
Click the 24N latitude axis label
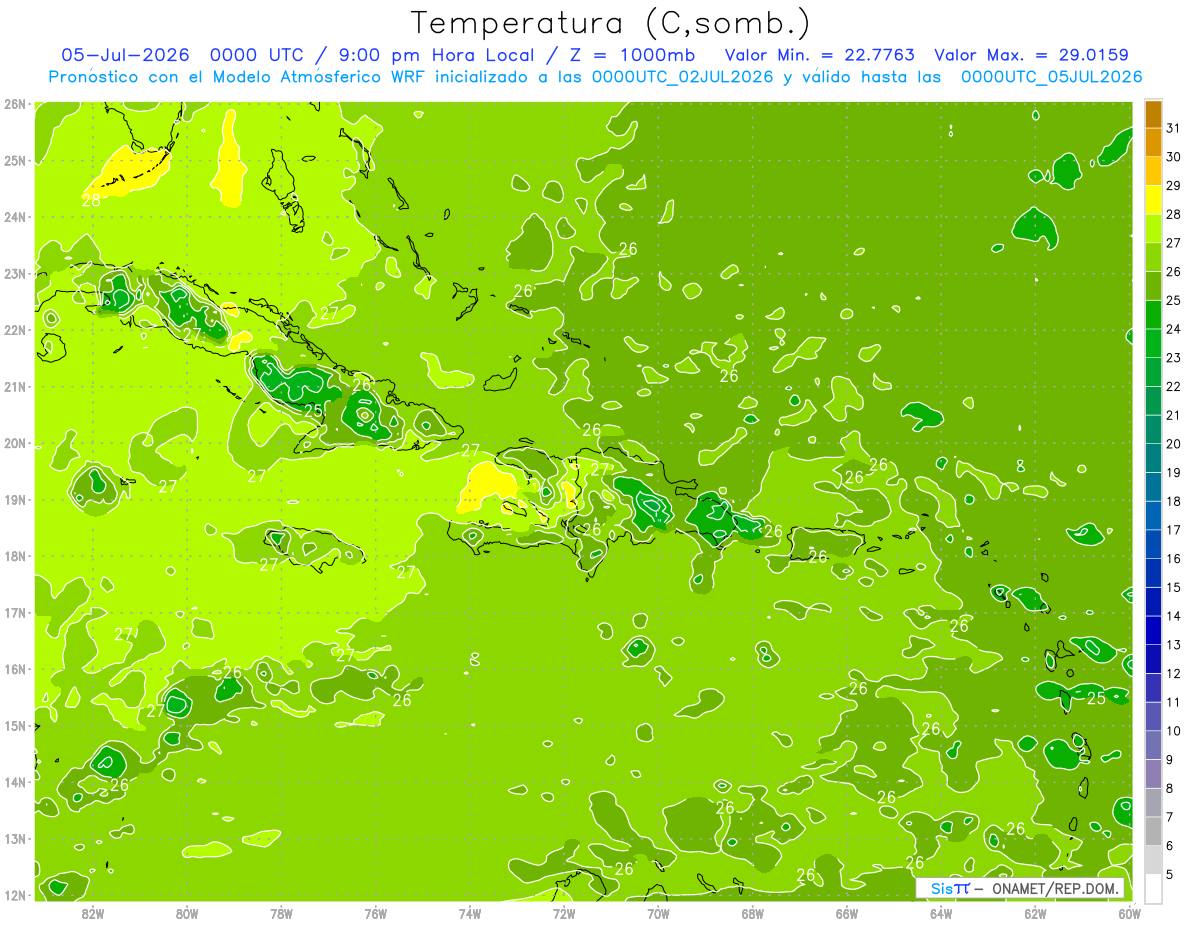14,217
